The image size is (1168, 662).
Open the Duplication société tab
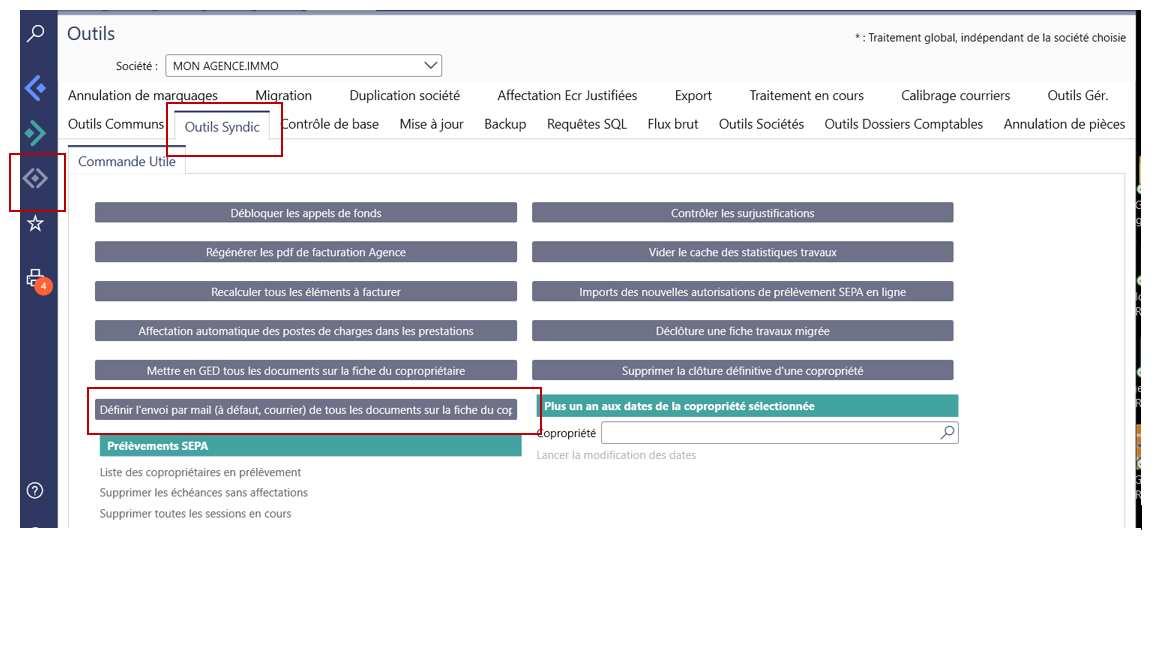(404, 96)
